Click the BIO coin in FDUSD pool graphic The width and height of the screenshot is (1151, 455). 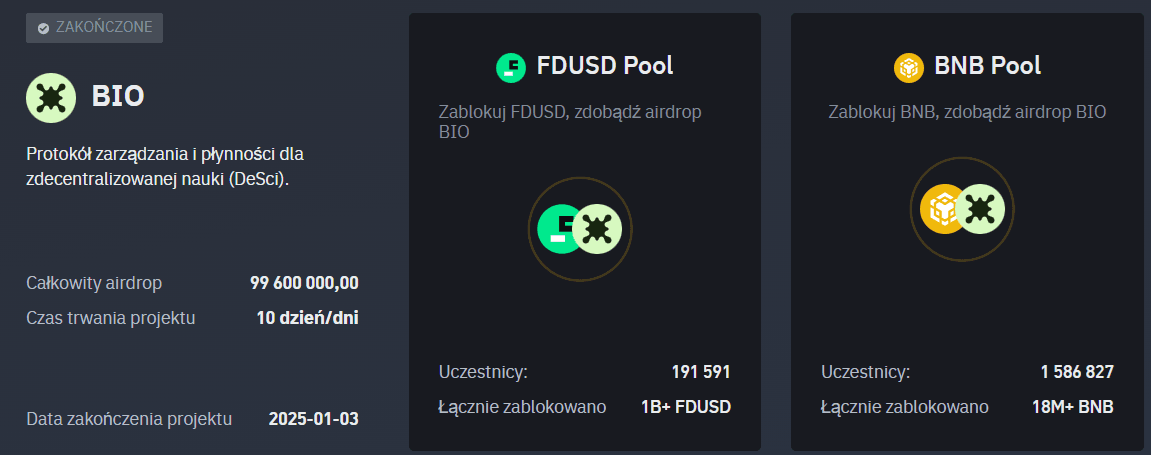(x=598, y=229)
